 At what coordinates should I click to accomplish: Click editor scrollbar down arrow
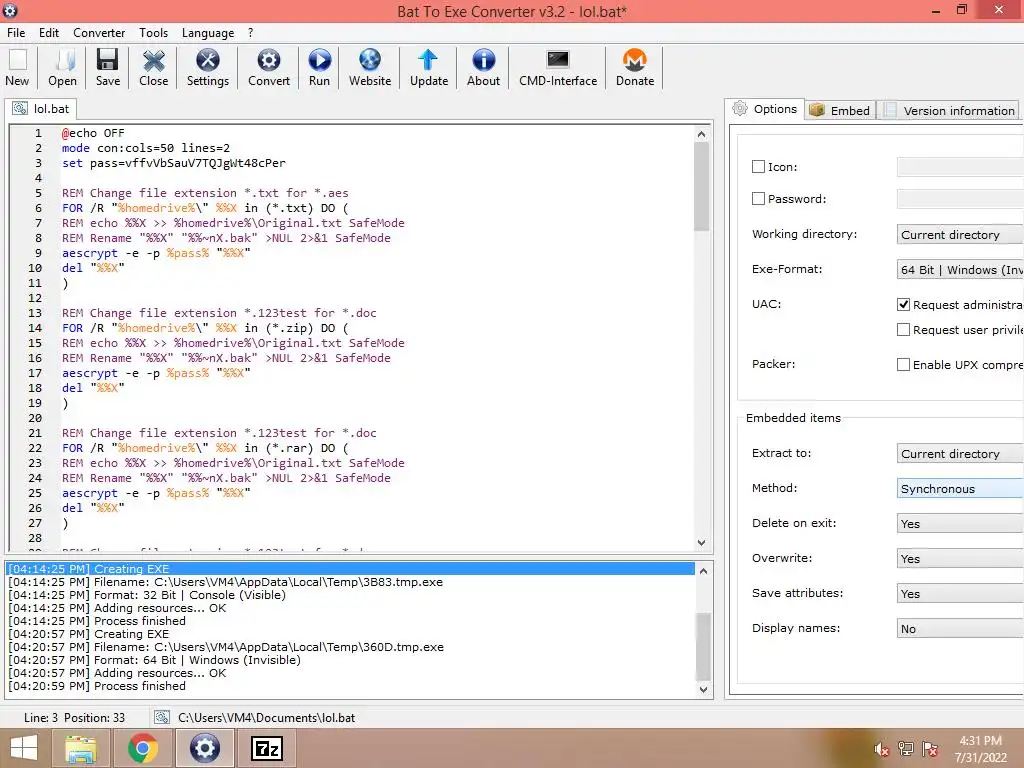701,542
